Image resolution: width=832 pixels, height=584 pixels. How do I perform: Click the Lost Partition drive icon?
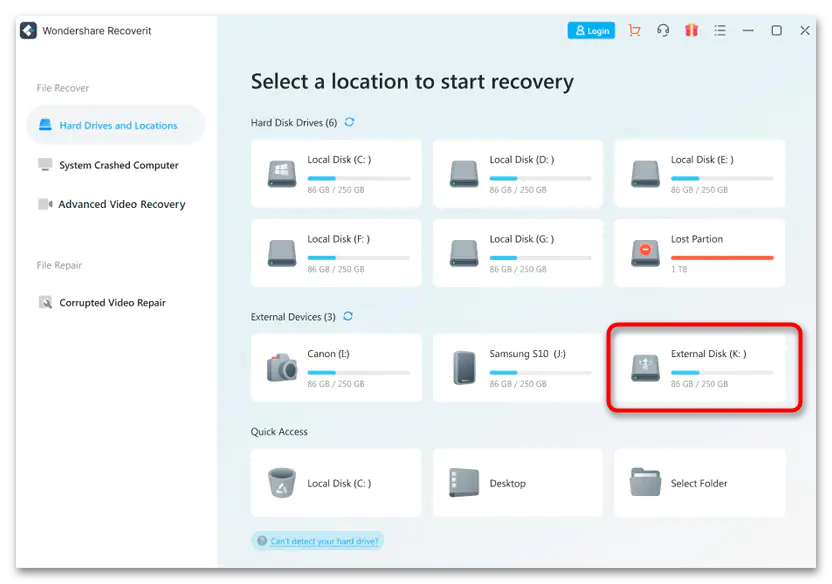645,253
